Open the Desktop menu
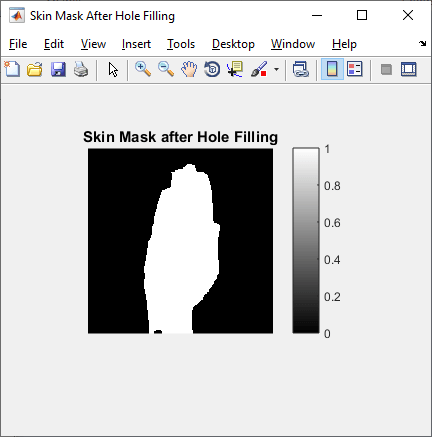 [233, 44]
